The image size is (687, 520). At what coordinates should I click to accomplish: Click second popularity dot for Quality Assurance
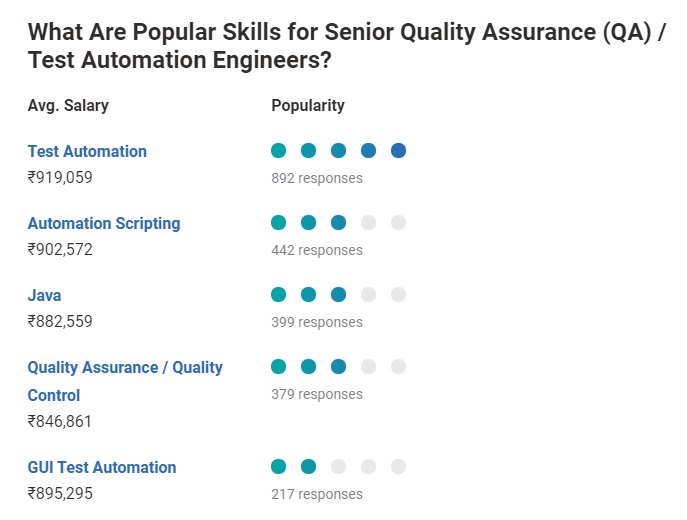pyautogui.click(x=309, y=367)
